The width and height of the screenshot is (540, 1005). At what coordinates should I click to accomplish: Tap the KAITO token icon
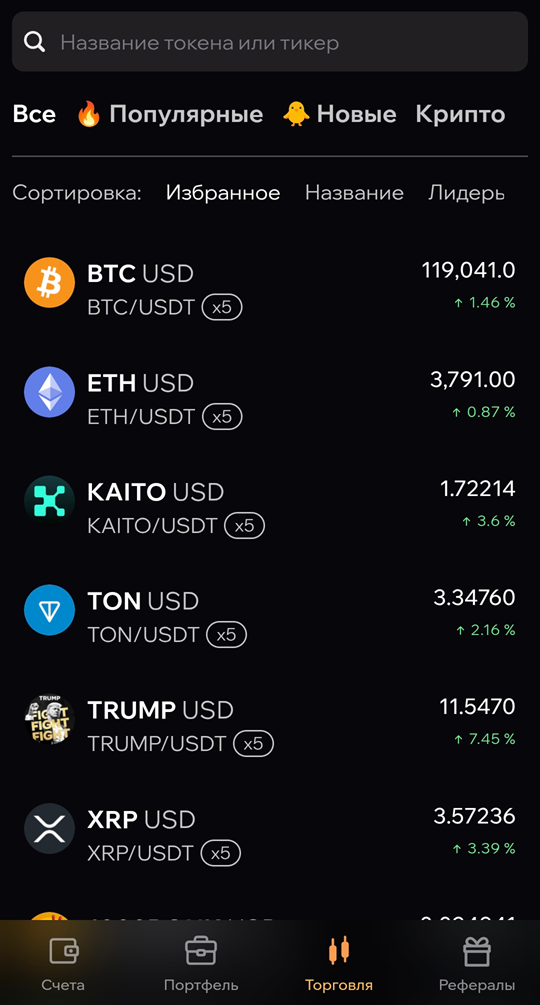pyautogui.click(x=49, y=501)
